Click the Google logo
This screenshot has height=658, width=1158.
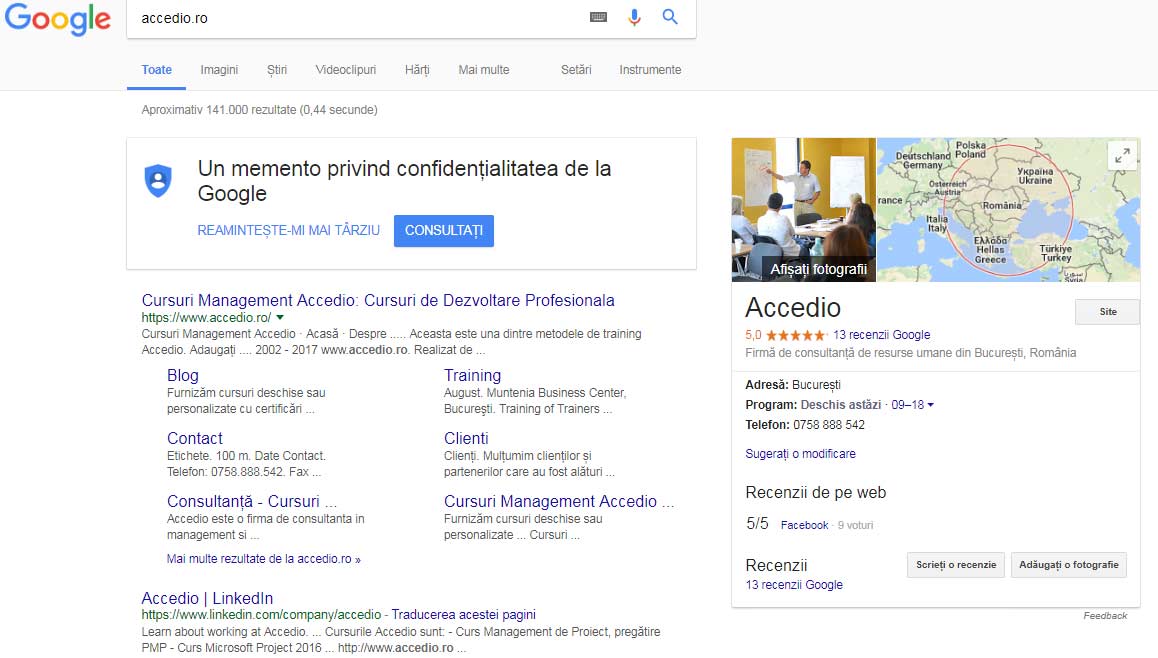[57, 20]
